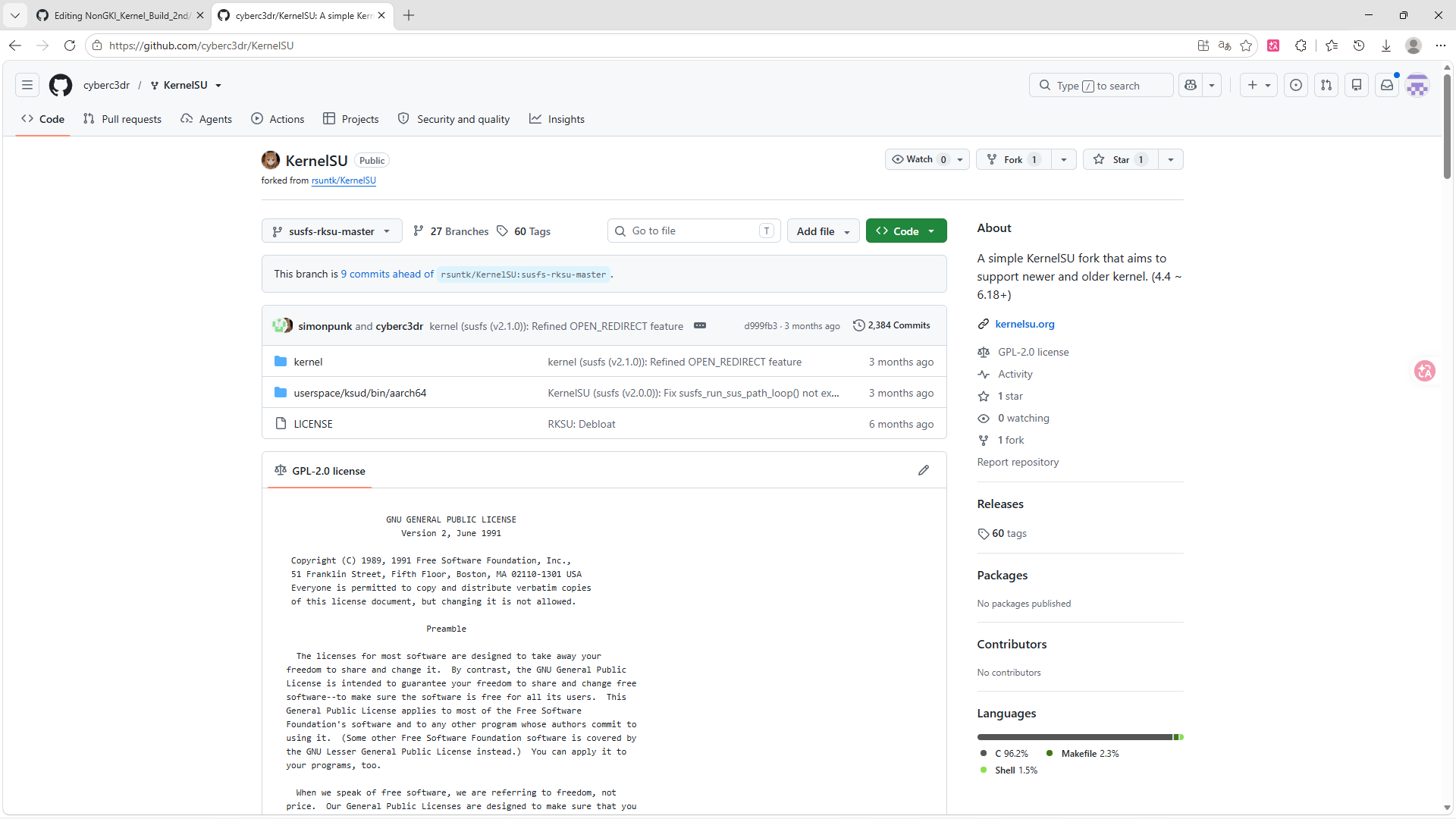Click the page vertical scrollbar thumb
Screen dimensions: 1456x819
pyautogui.click(x=1447, y=127)
